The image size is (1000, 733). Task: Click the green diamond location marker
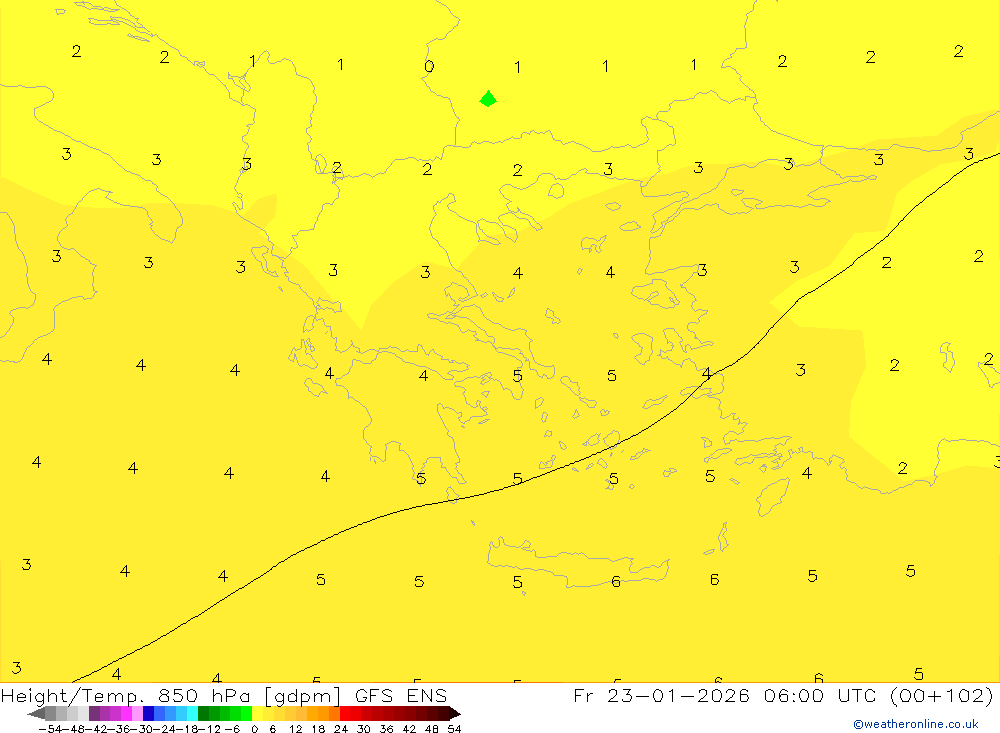point(488,98)
